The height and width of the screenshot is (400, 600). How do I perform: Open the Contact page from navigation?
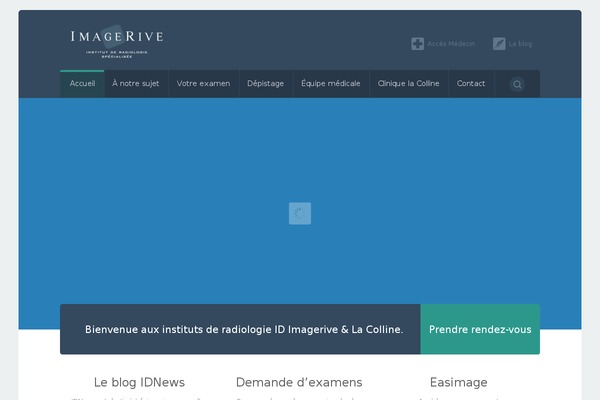[471, 84]
